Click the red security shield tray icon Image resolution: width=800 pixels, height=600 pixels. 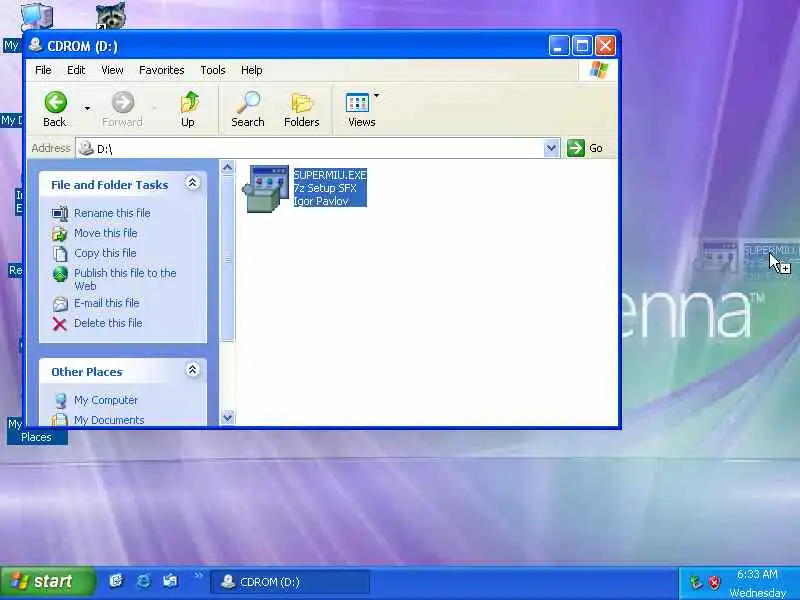(x=715, y=582)
